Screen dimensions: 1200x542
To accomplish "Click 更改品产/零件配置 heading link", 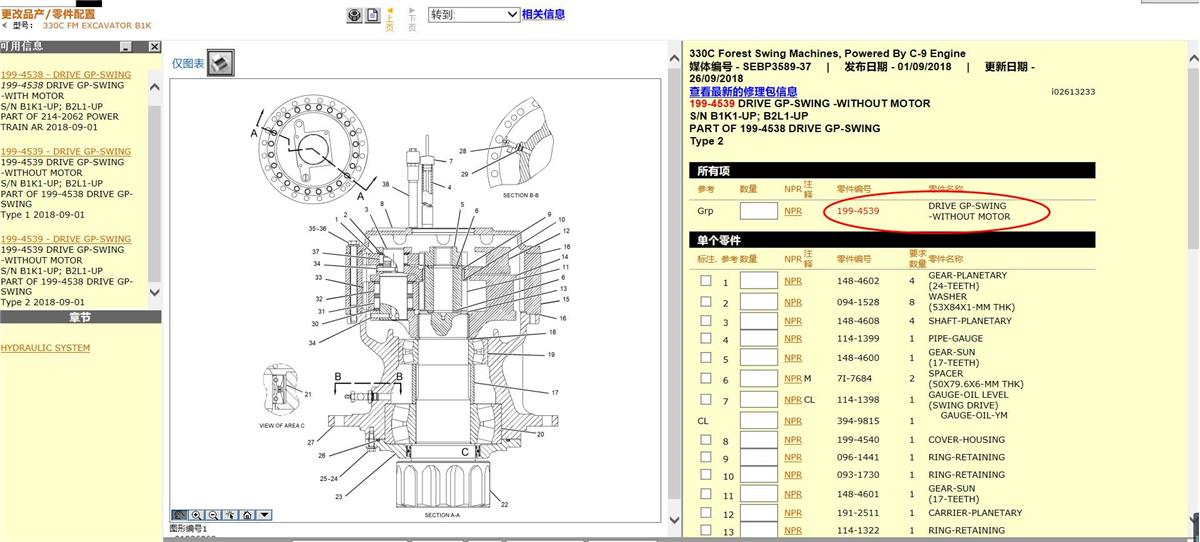I will (48, 13).
